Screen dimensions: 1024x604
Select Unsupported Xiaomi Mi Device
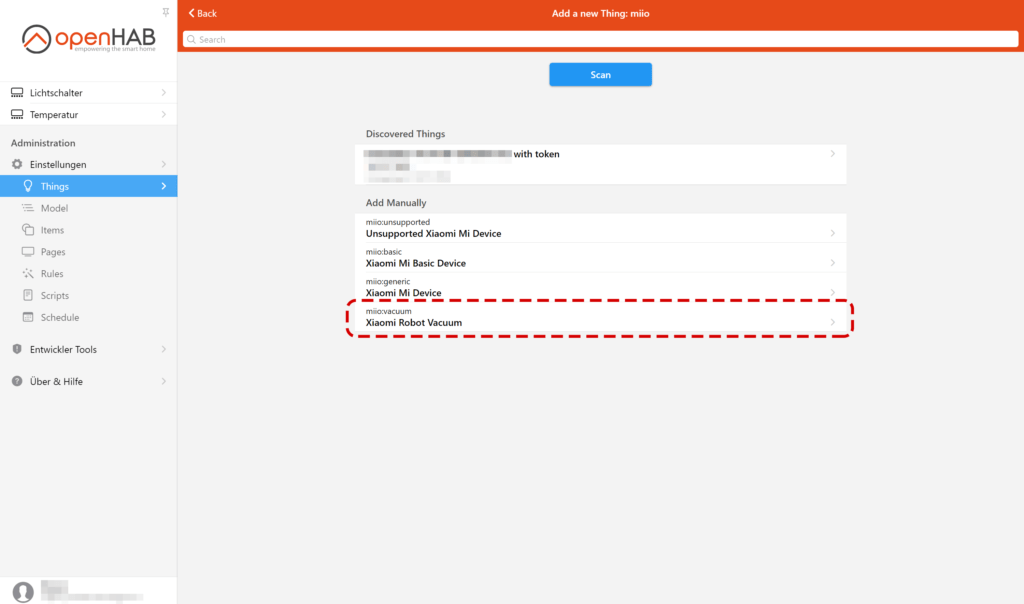point(600,228)
